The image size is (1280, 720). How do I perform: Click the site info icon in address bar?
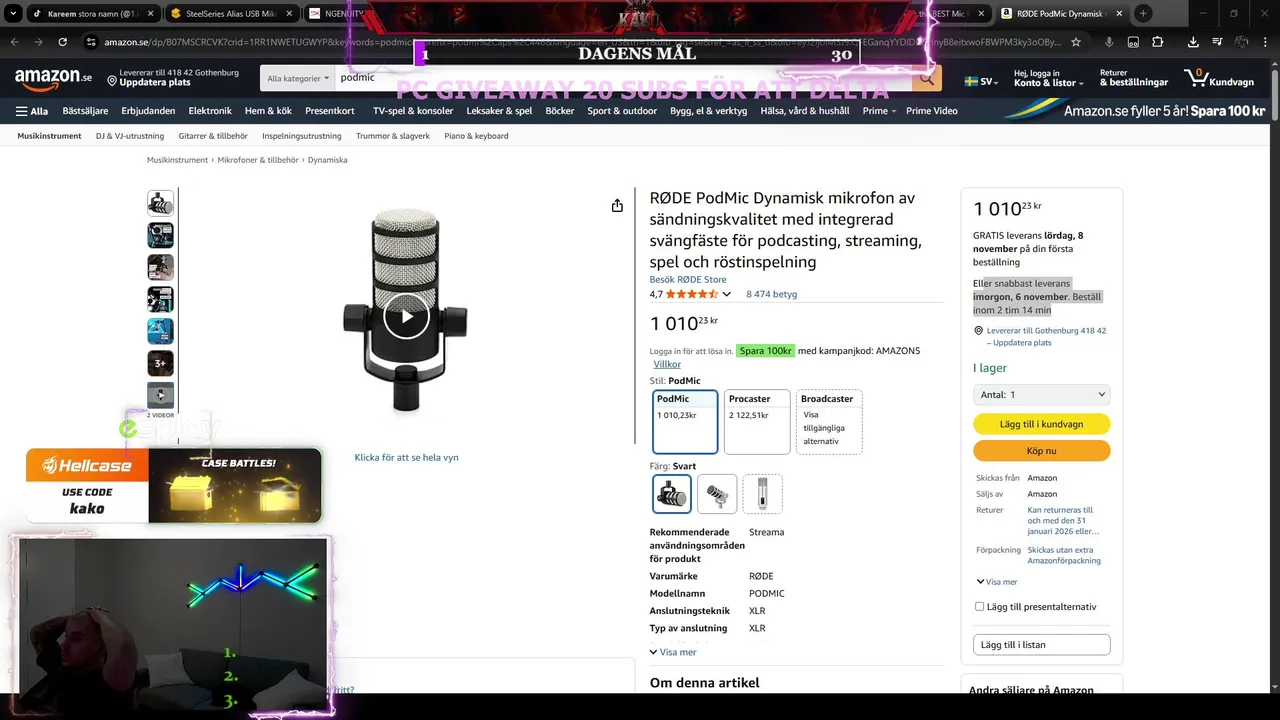click(x=91, y=42)
